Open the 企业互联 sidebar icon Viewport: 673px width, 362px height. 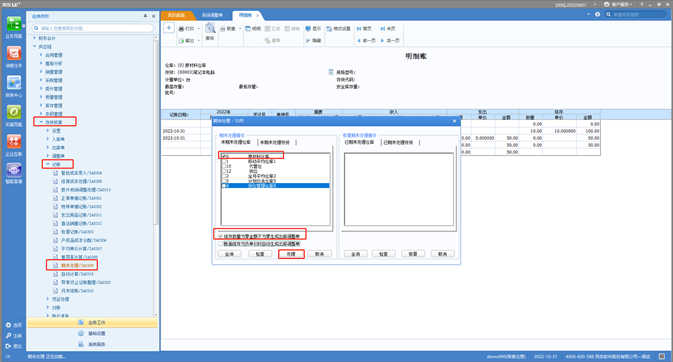(14, 141)
